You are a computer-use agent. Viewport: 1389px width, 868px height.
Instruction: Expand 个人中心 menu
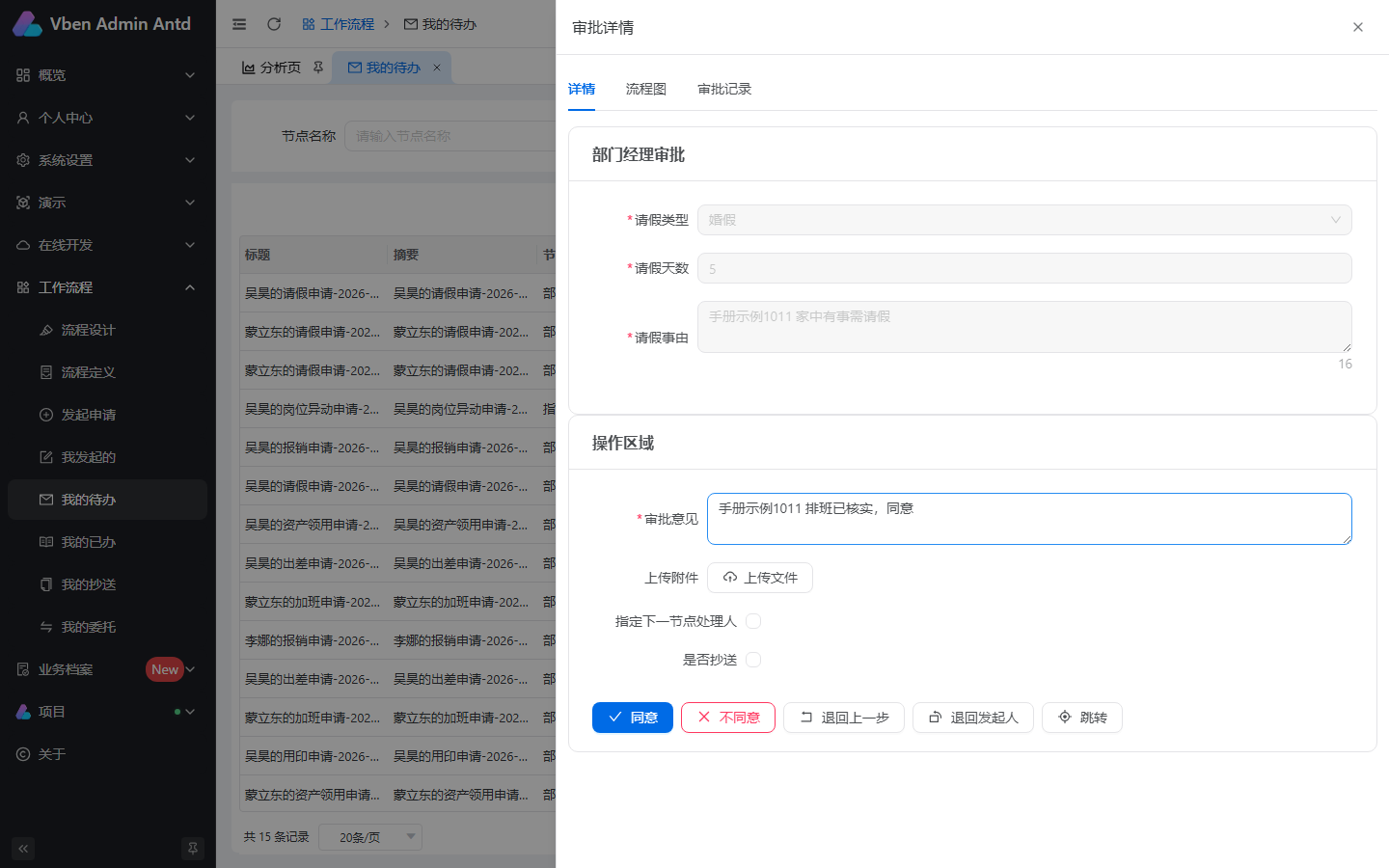(x=108, y=118)
